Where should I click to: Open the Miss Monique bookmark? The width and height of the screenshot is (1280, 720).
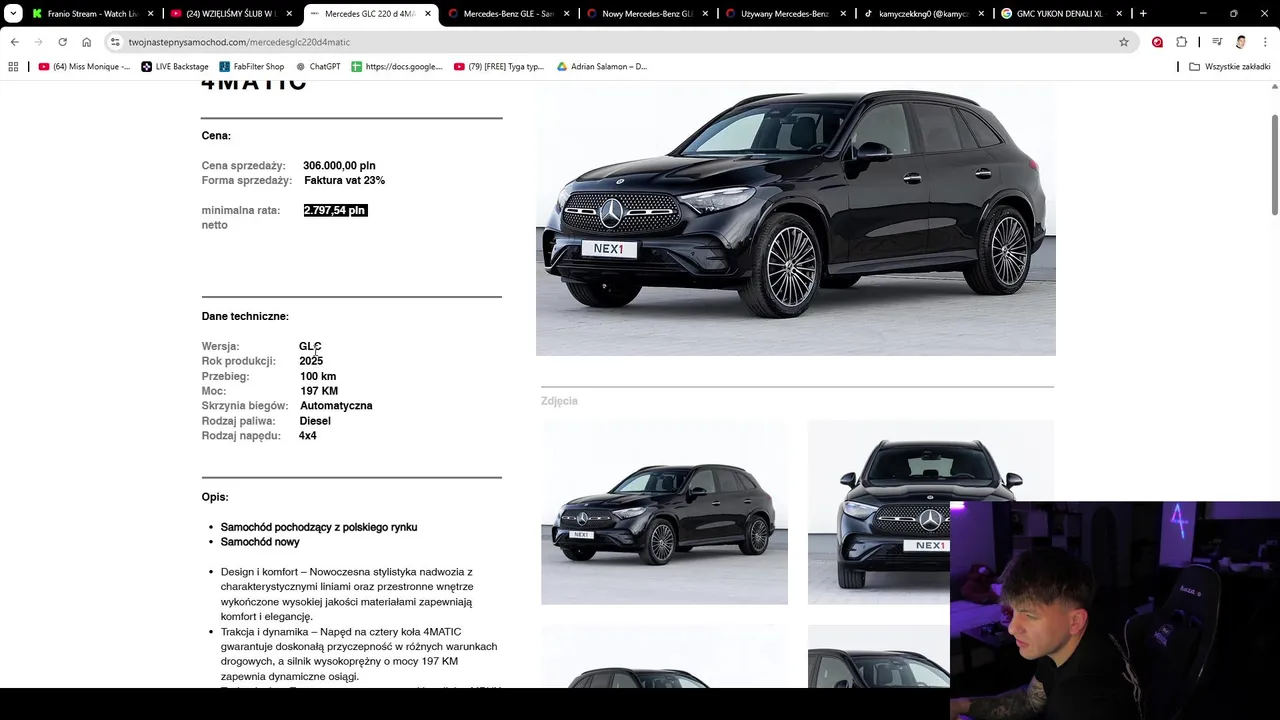point(84,67)
